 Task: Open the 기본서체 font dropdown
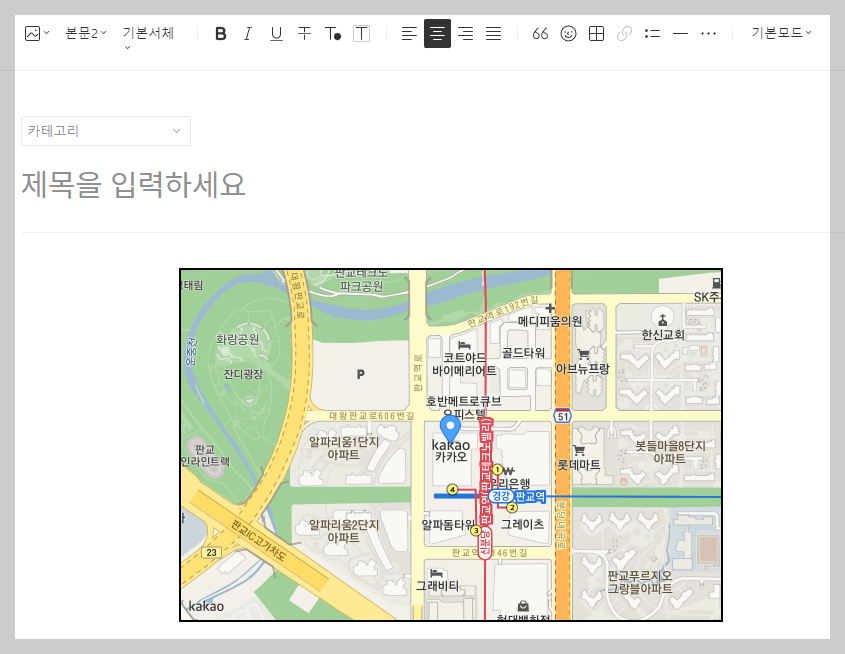pos(148,37)
